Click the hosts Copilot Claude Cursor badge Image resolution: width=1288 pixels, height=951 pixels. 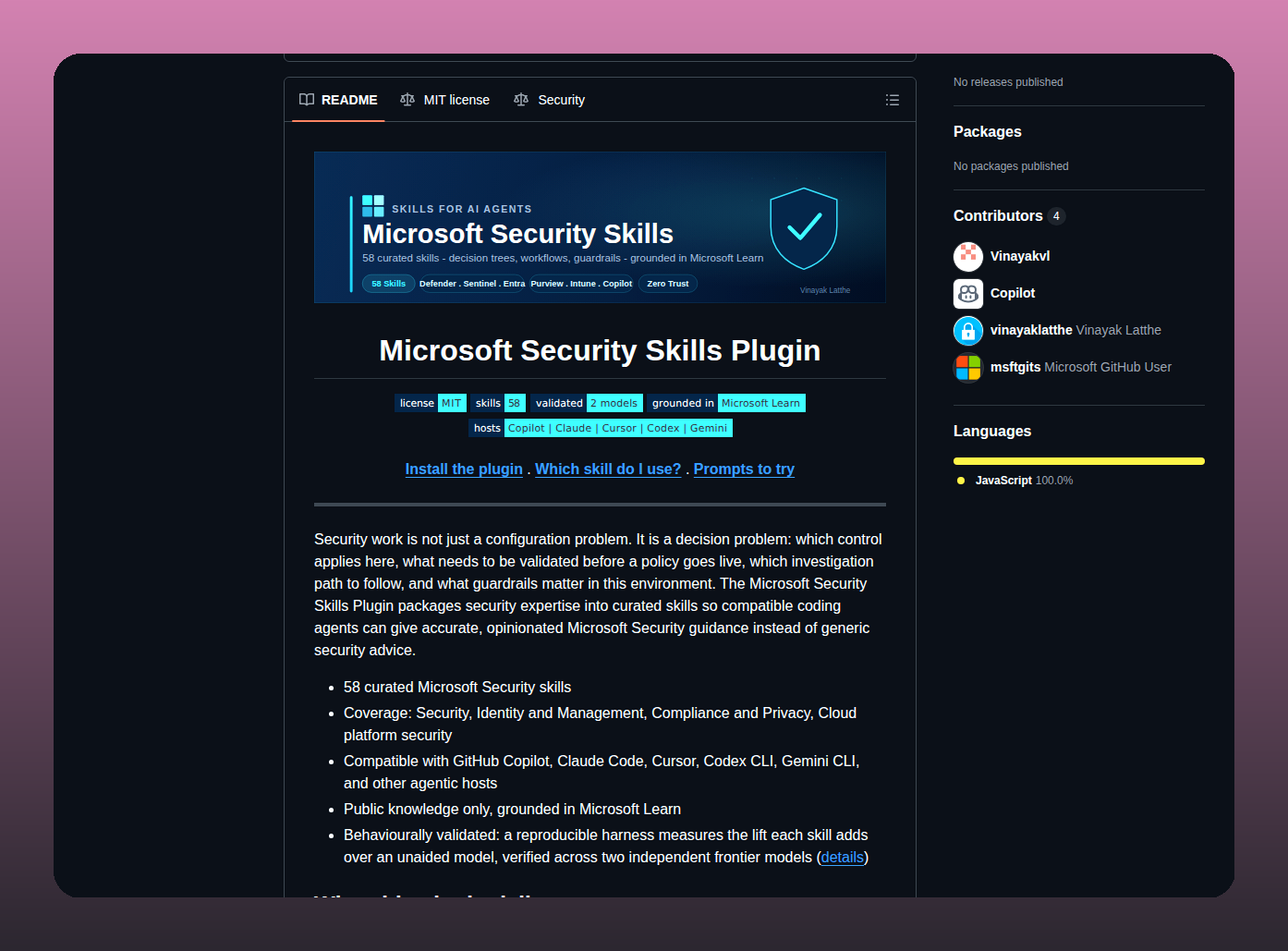tap(601, 428)
